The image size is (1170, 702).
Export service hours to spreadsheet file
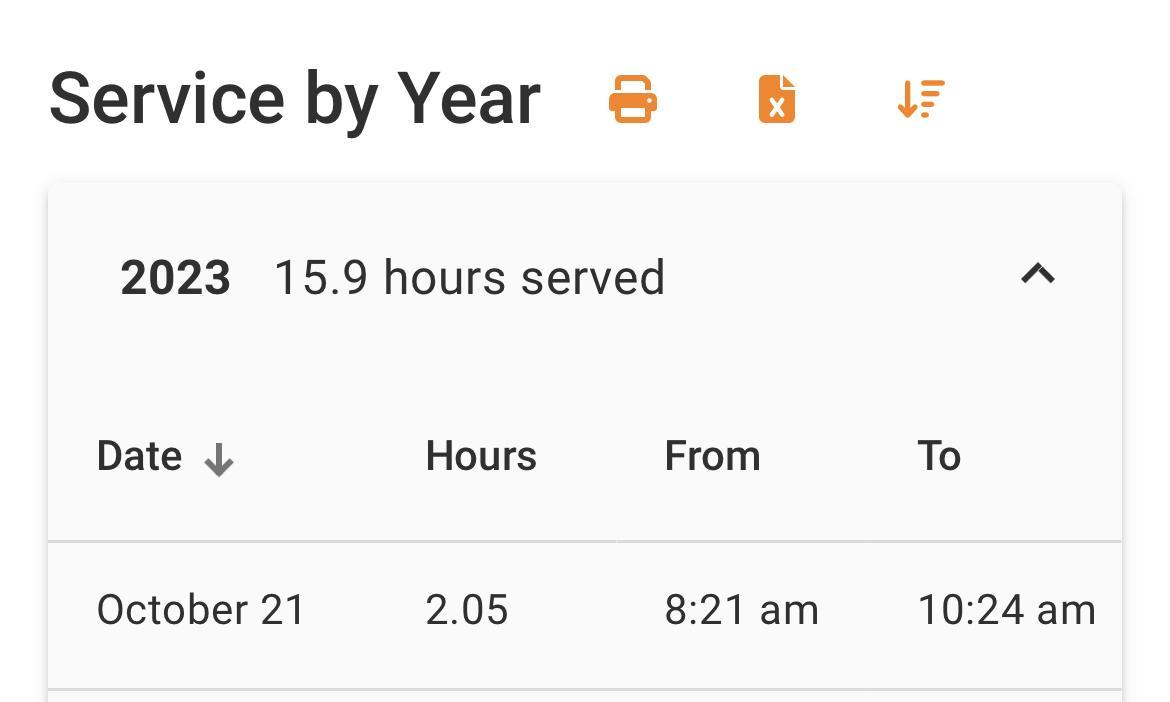777,100
